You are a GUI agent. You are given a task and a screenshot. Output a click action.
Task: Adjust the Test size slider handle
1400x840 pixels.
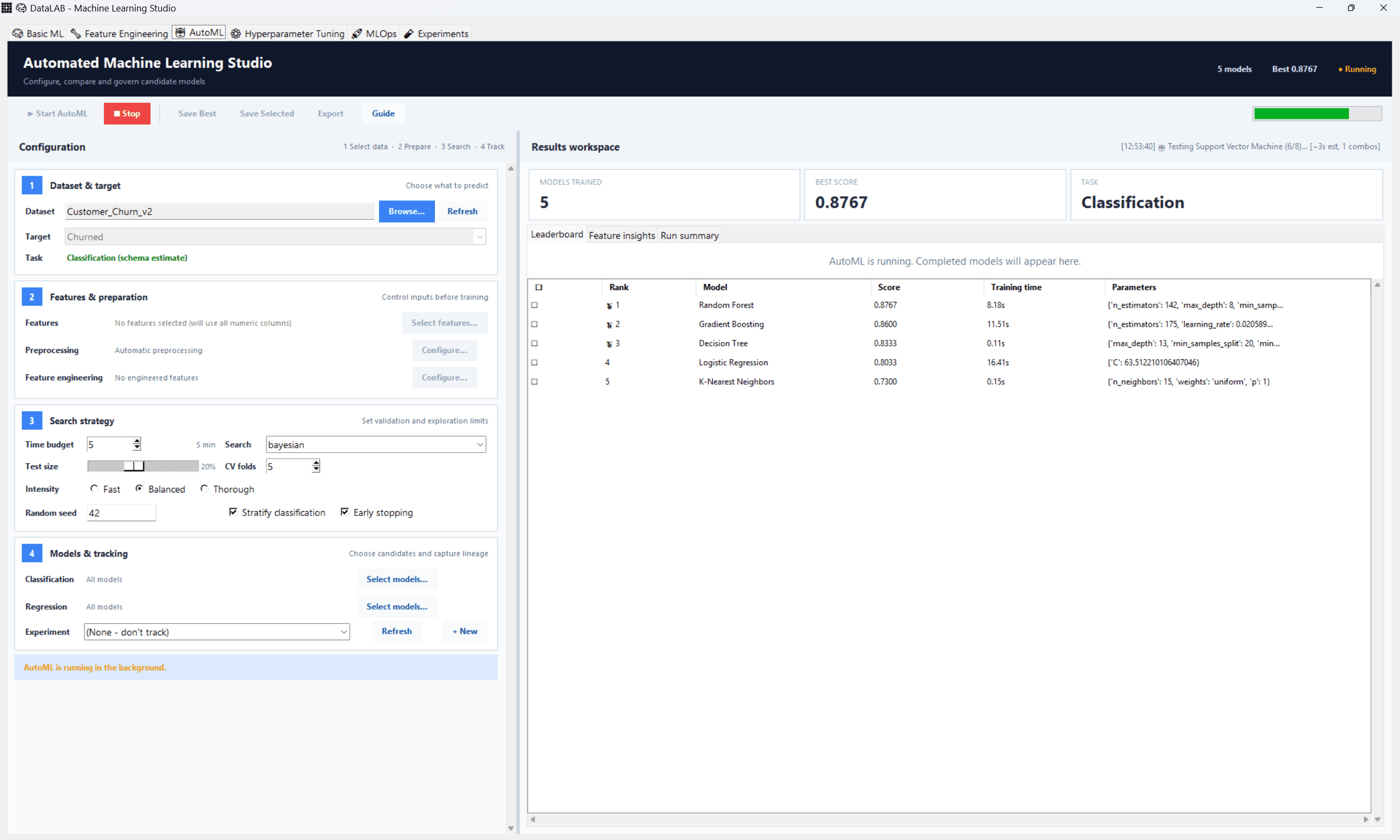click(x=134, y=466)
